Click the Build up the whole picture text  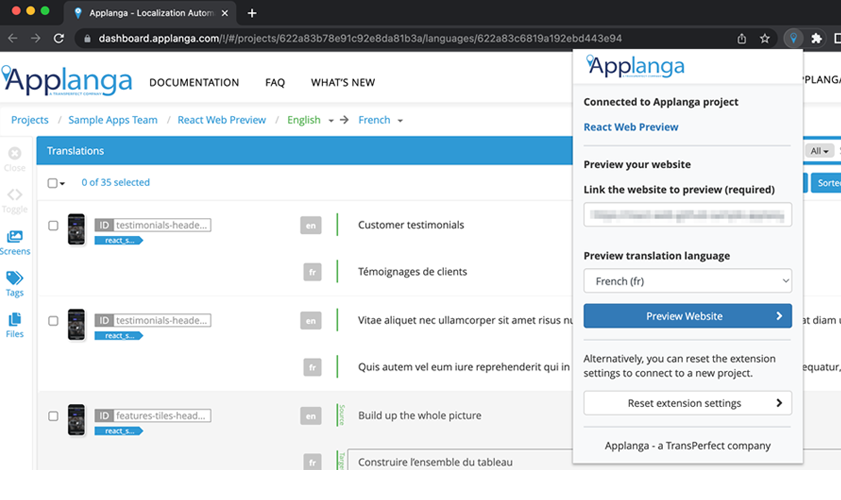(x=419, y=416)
